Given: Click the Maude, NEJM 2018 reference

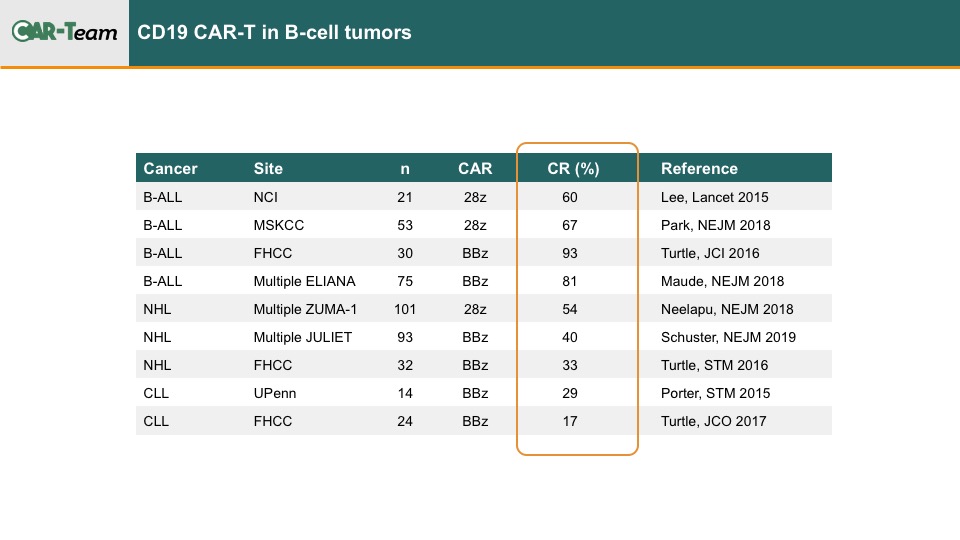Looking at the screenshot, I should click(x=722, y=281).
